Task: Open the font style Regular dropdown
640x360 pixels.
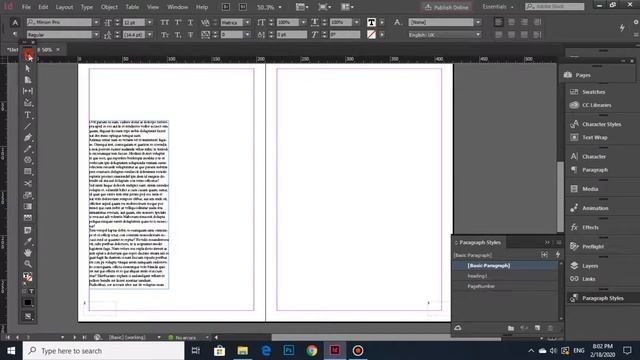Action: pos(96,35)
